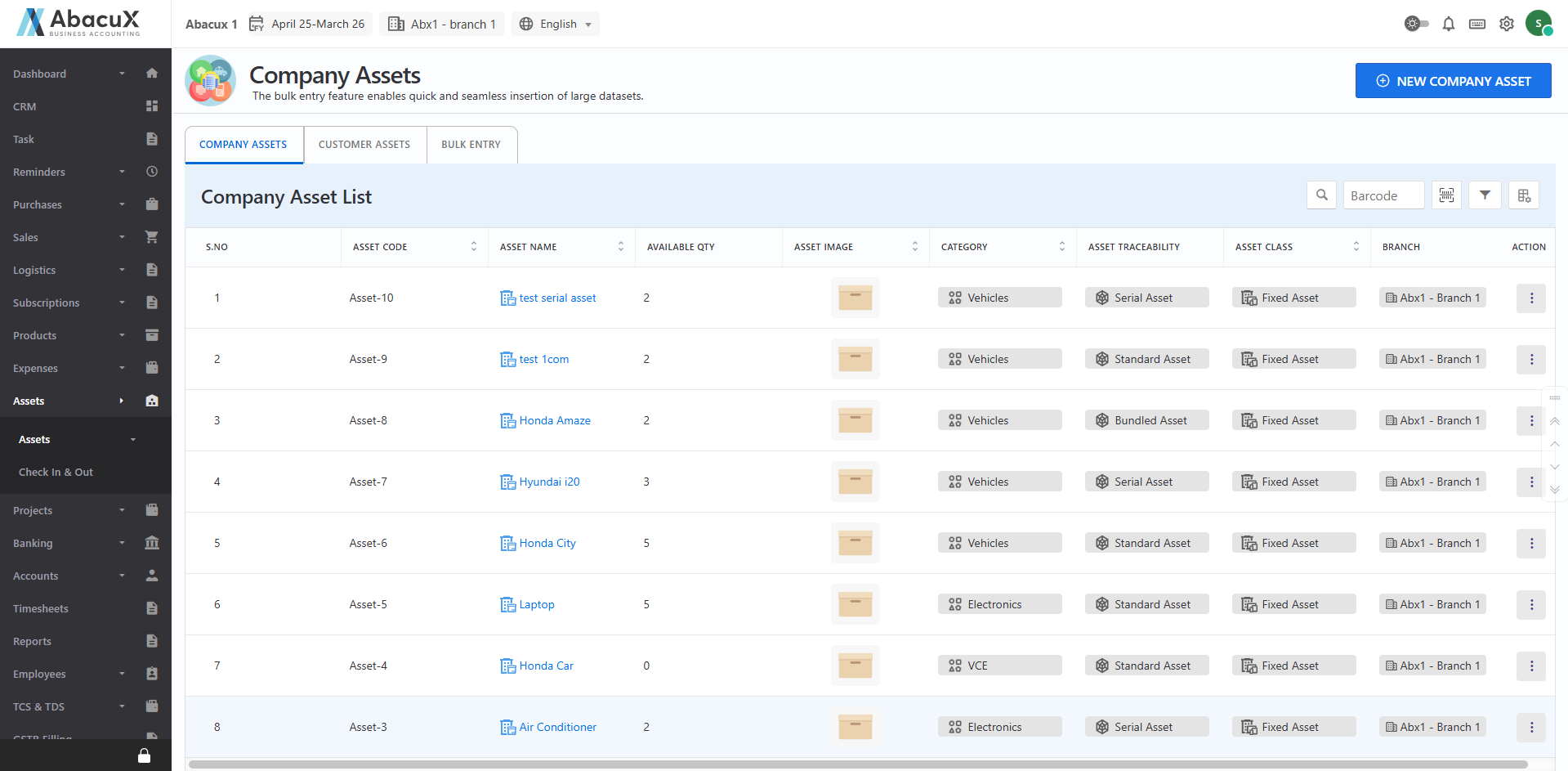Open the barcode scanner icon
This screenshot has width=1568, height=771.
pyautogui.click(x=1446, y=195)
